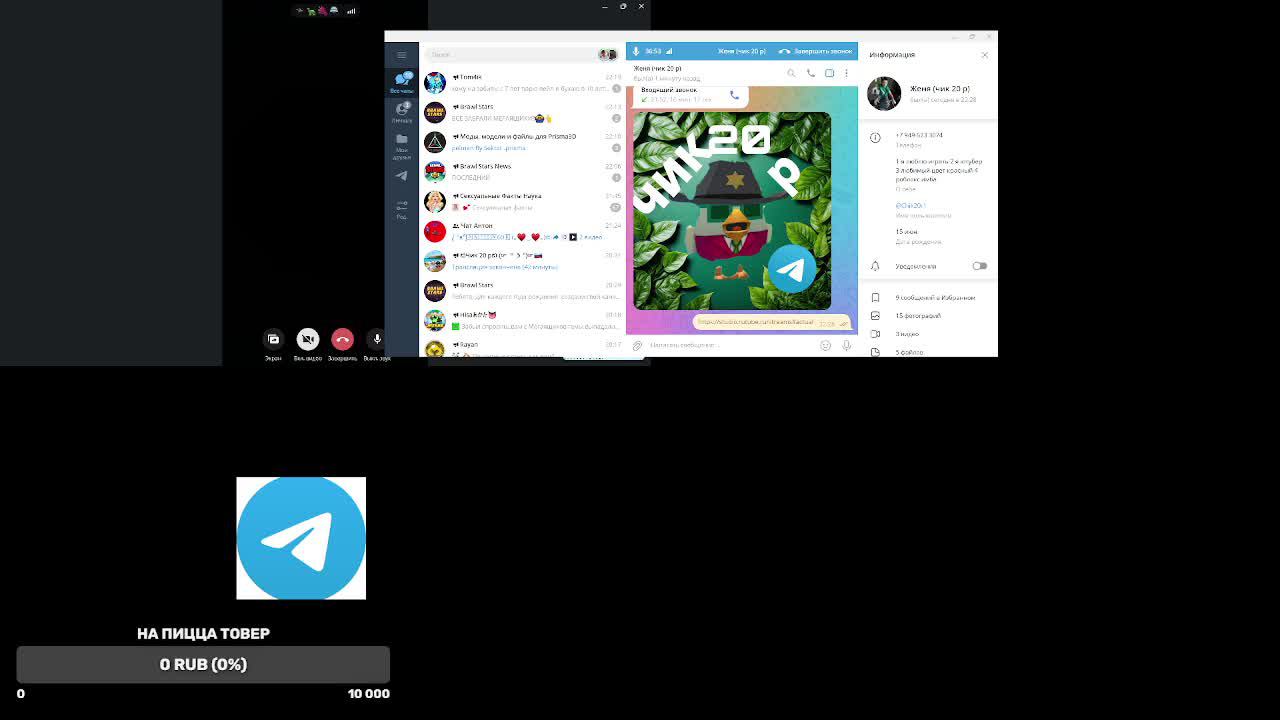Click the Tom4ik channel avatar
1280x720 pixels.
[x=435, y=83]
